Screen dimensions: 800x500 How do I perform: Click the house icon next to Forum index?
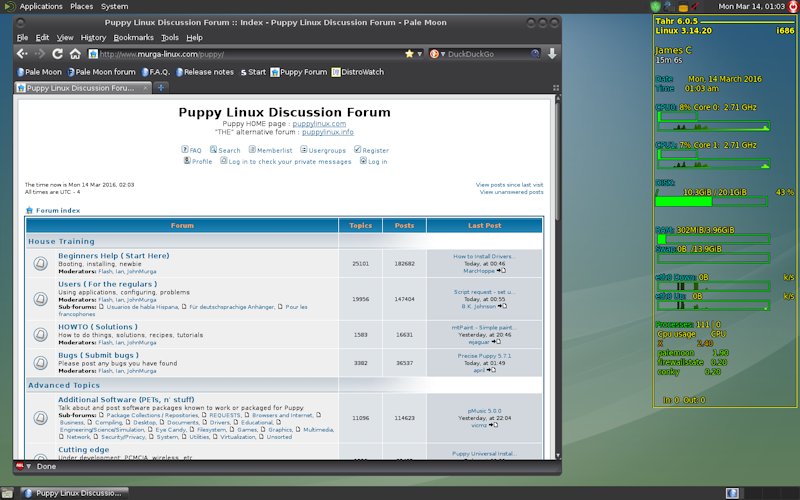tap(30, 210)
